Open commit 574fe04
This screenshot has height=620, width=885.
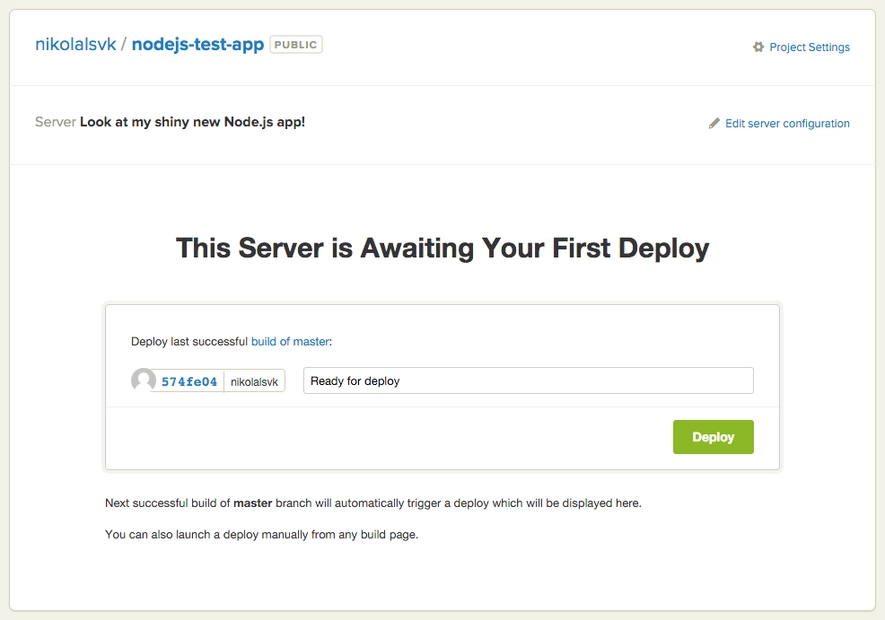click(x=189, y=381)
